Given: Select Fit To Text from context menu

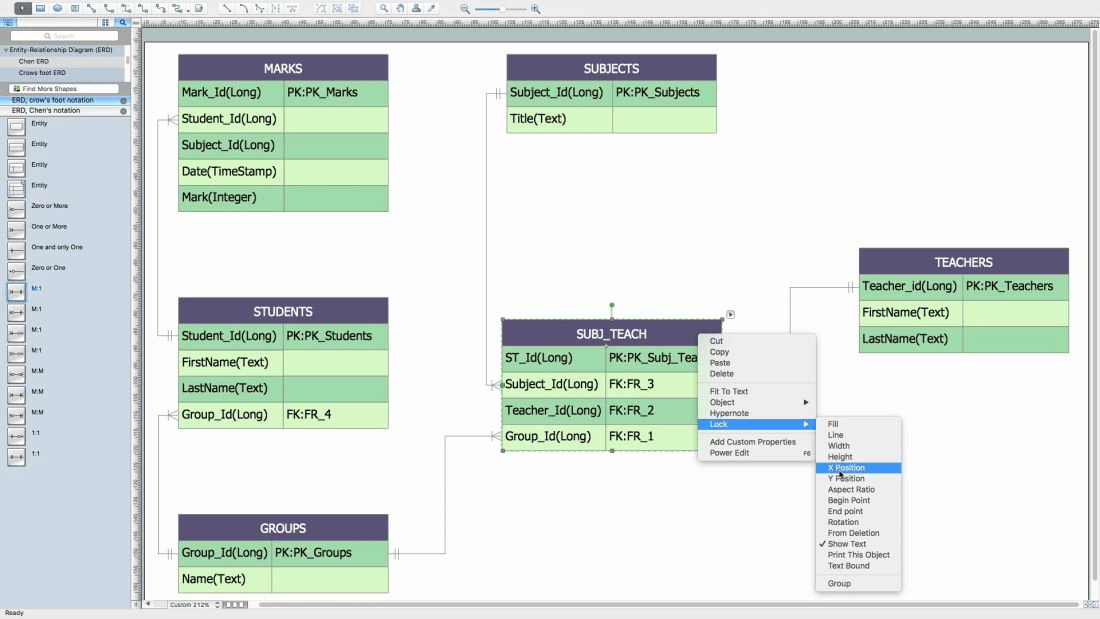Looking at the screenshot, I should [x=729, y=391].
